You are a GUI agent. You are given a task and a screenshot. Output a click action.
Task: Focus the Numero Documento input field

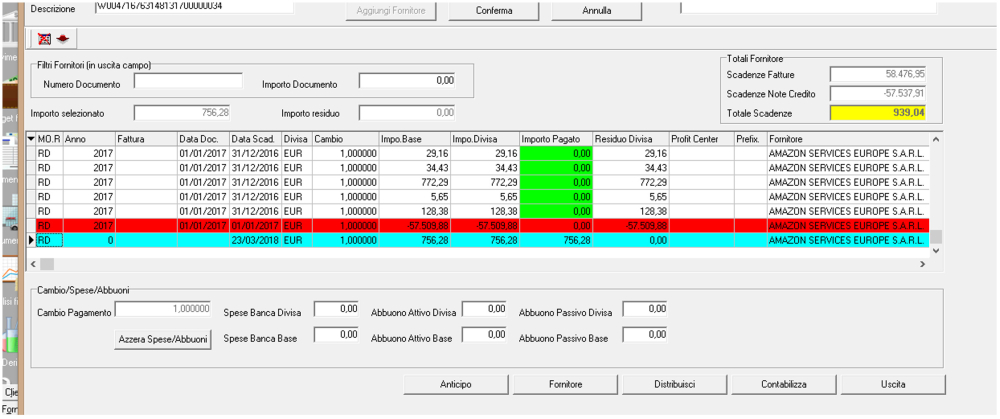(x=188, y=81)
